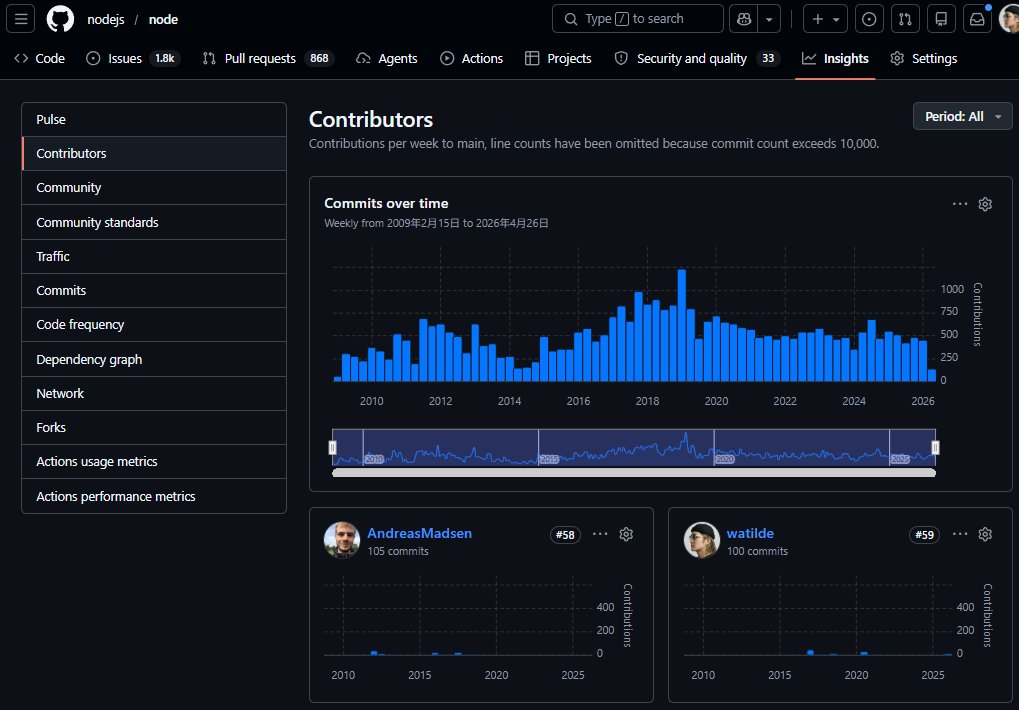Open more options on AndreasMadsen card
Viewport: 1019px width, 710px height.
[x=600, y=534]
